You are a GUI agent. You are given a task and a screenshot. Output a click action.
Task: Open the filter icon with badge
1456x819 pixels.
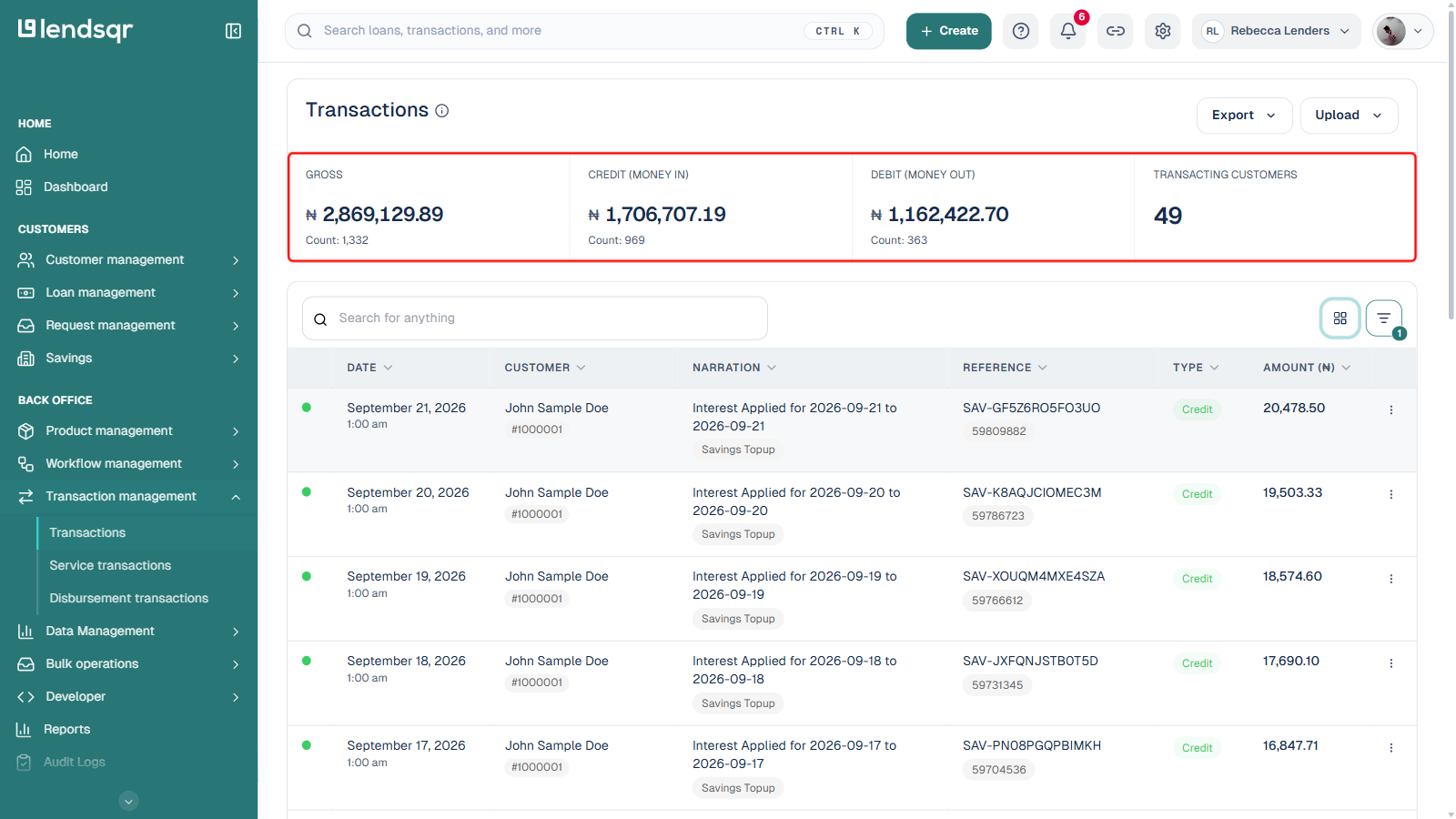(x=1384, y=318)
